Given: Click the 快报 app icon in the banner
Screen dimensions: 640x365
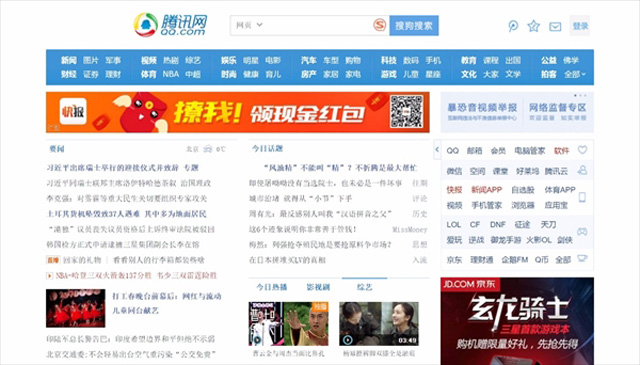Looking at the screenshot, I should (73, 111).
